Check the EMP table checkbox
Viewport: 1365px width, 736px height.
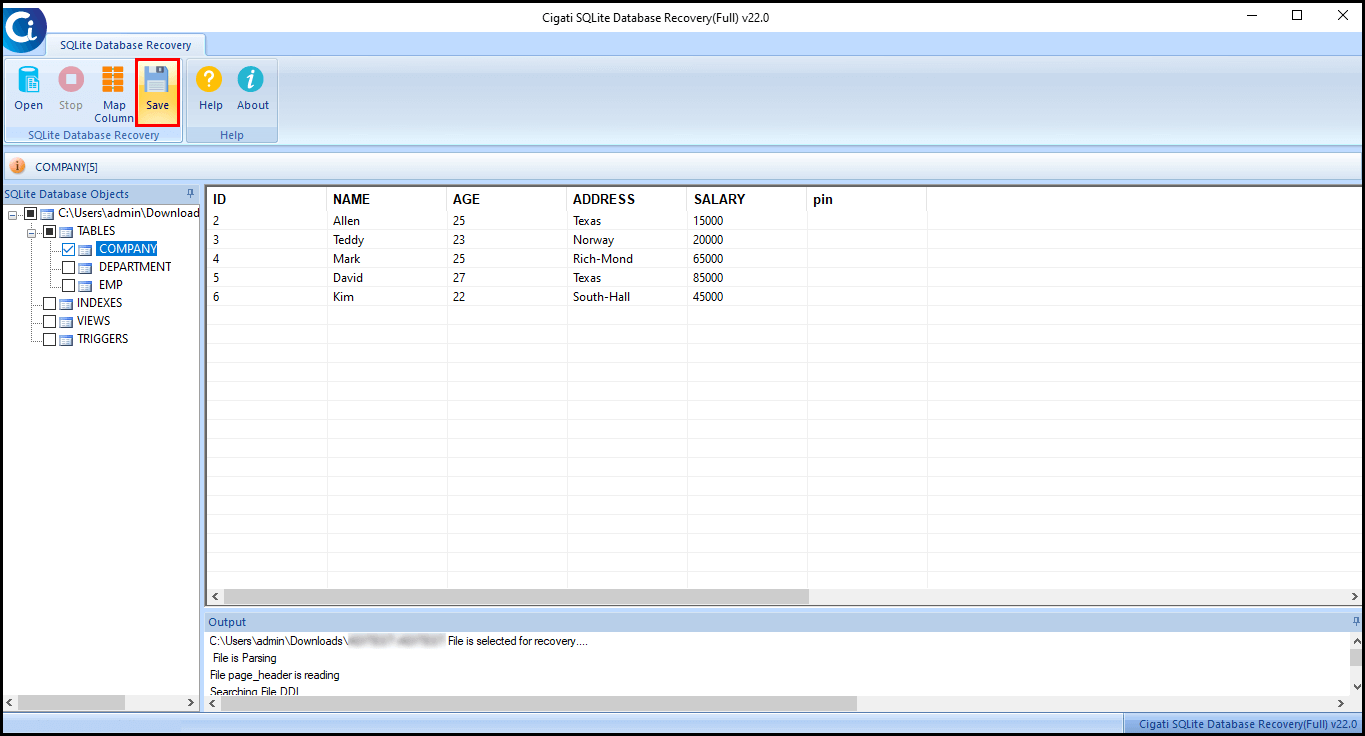click(x=68, y=285)
